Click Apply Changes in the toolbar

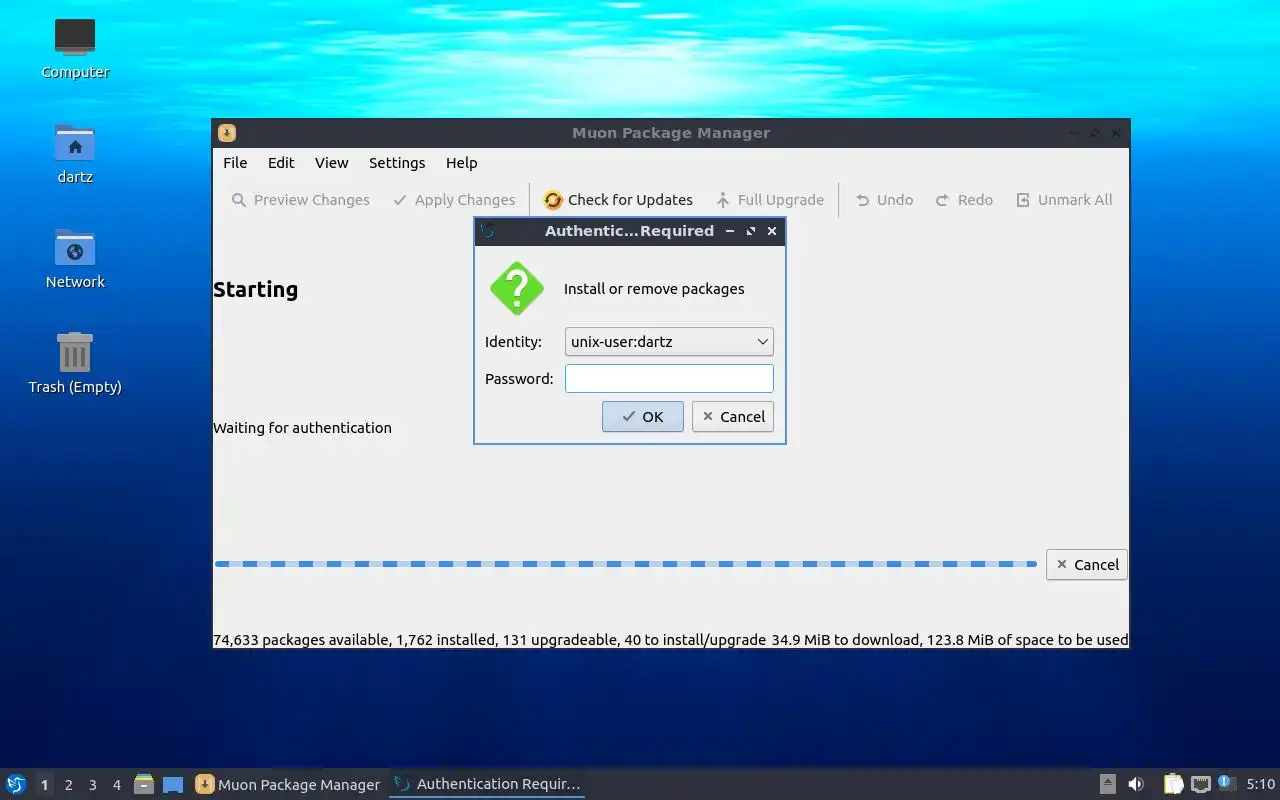[x=454, y=200]
